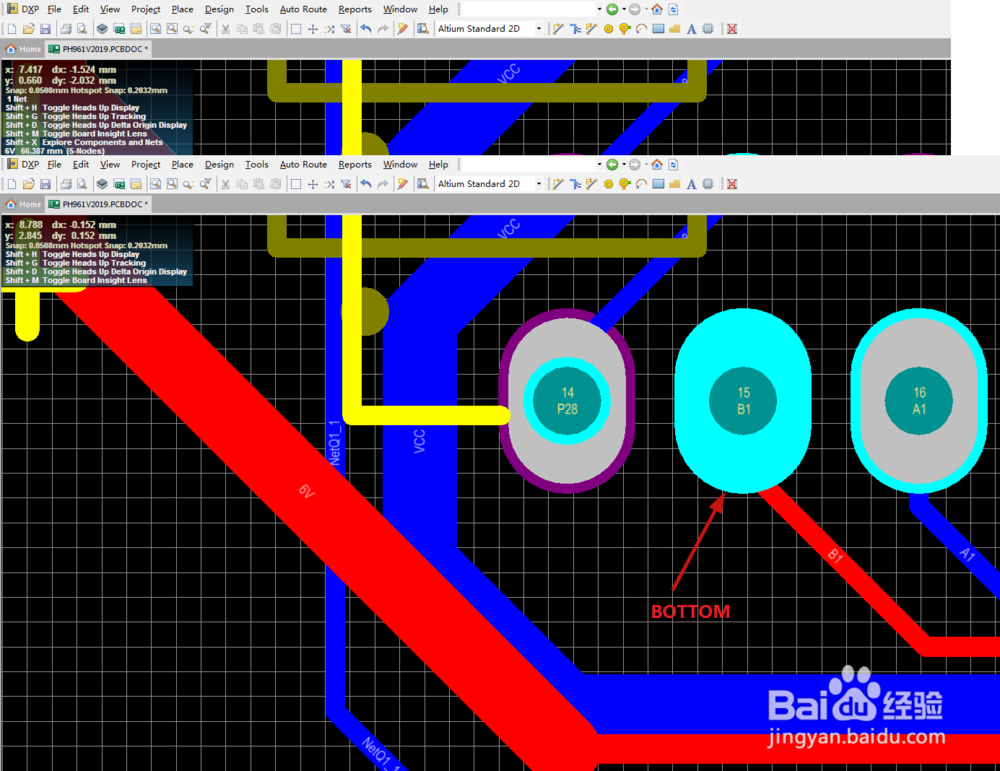Viewport: 1000px width, 771px height.
Task: Open Reports menu in upper window
Action: coord(355,10)
